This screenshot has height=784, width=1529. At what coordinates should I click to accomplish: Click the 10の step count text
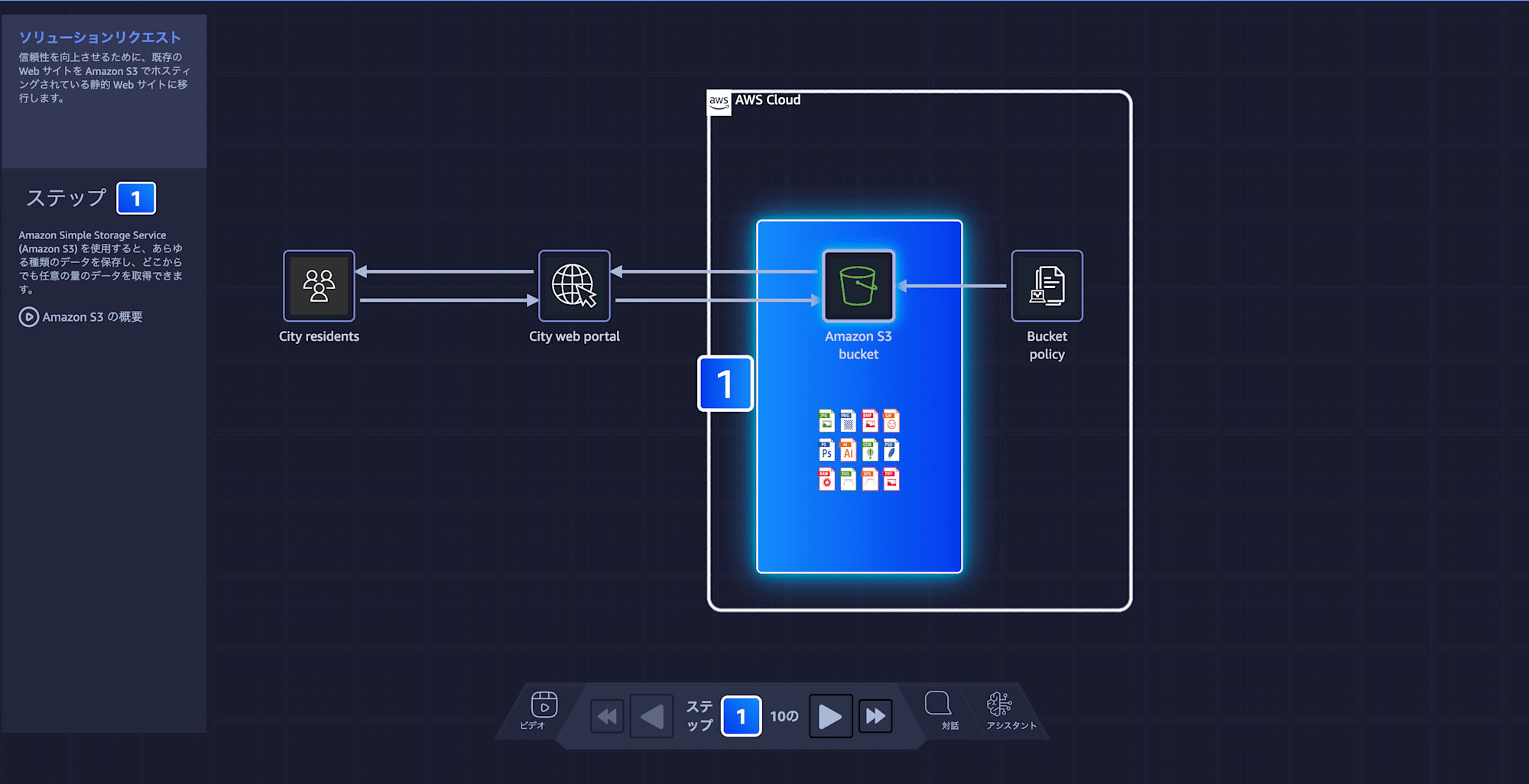784,716
